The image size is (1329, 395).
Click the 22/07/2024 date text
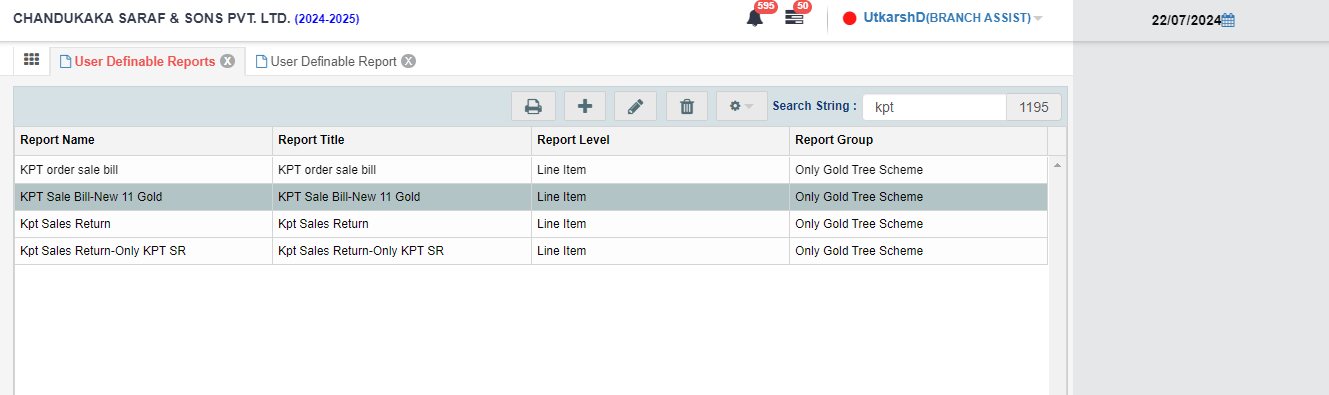pyautogui.click(x=1186, y=20)
